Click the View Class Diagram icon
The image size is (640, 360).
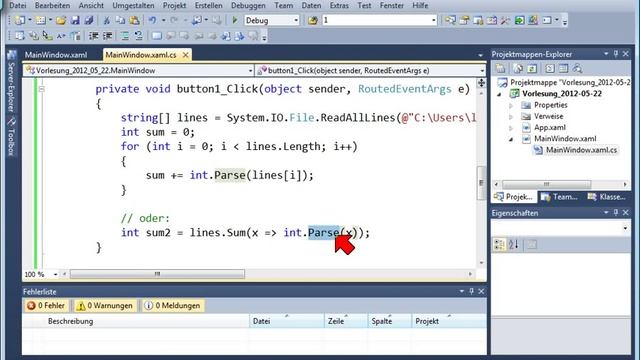point(577,69)
